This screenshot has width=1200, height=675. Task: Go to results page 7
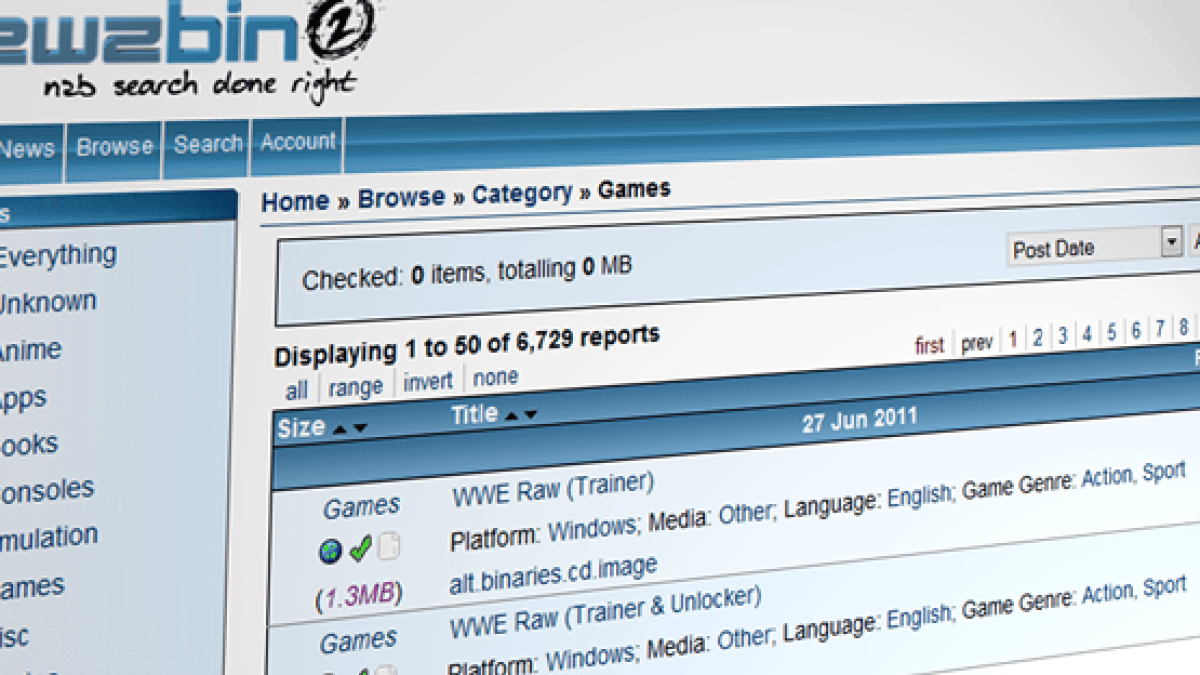1159,328
